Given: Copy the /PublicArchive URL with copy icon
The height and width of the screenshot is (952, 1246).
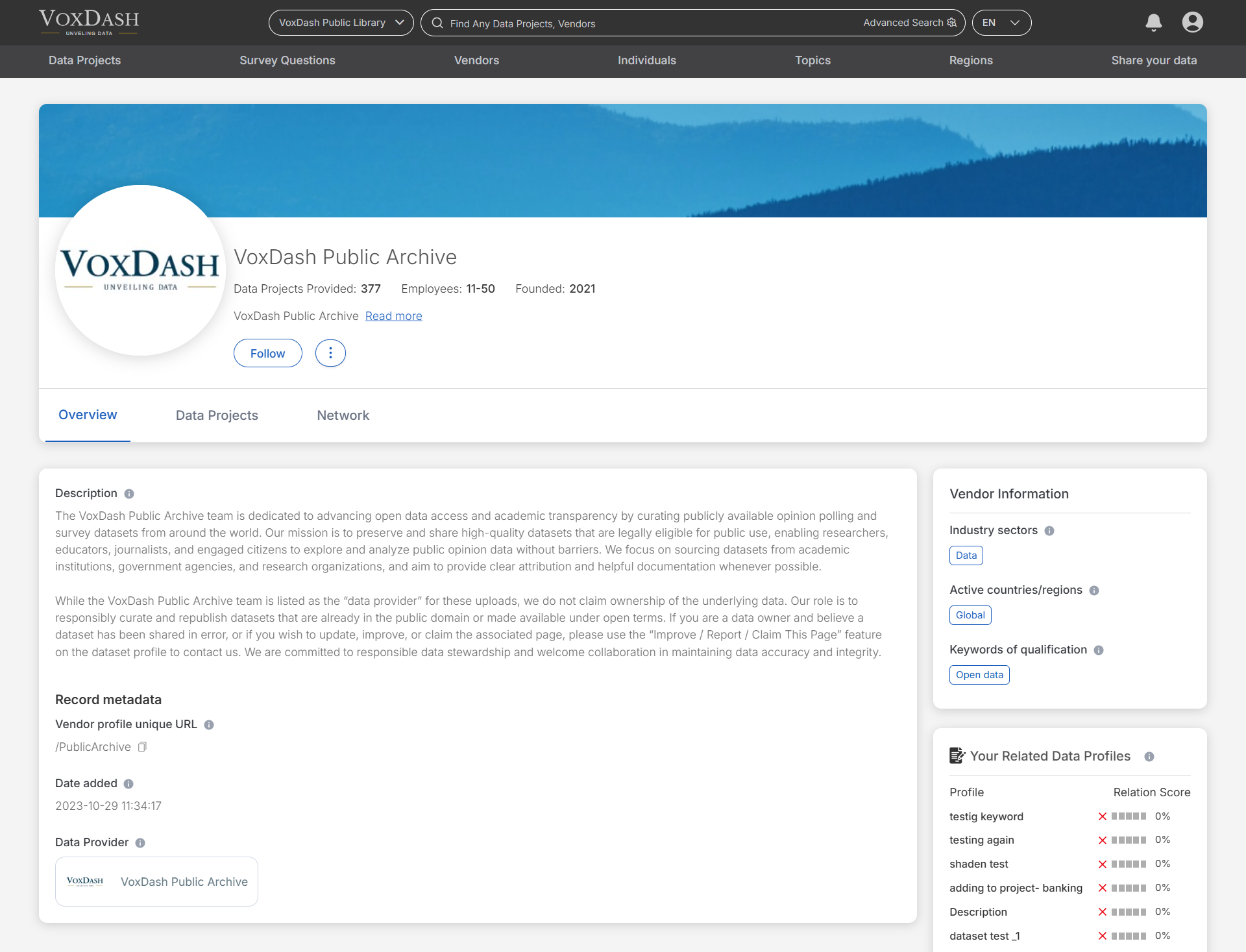Looking at the screenshot, I should [143, 747].
